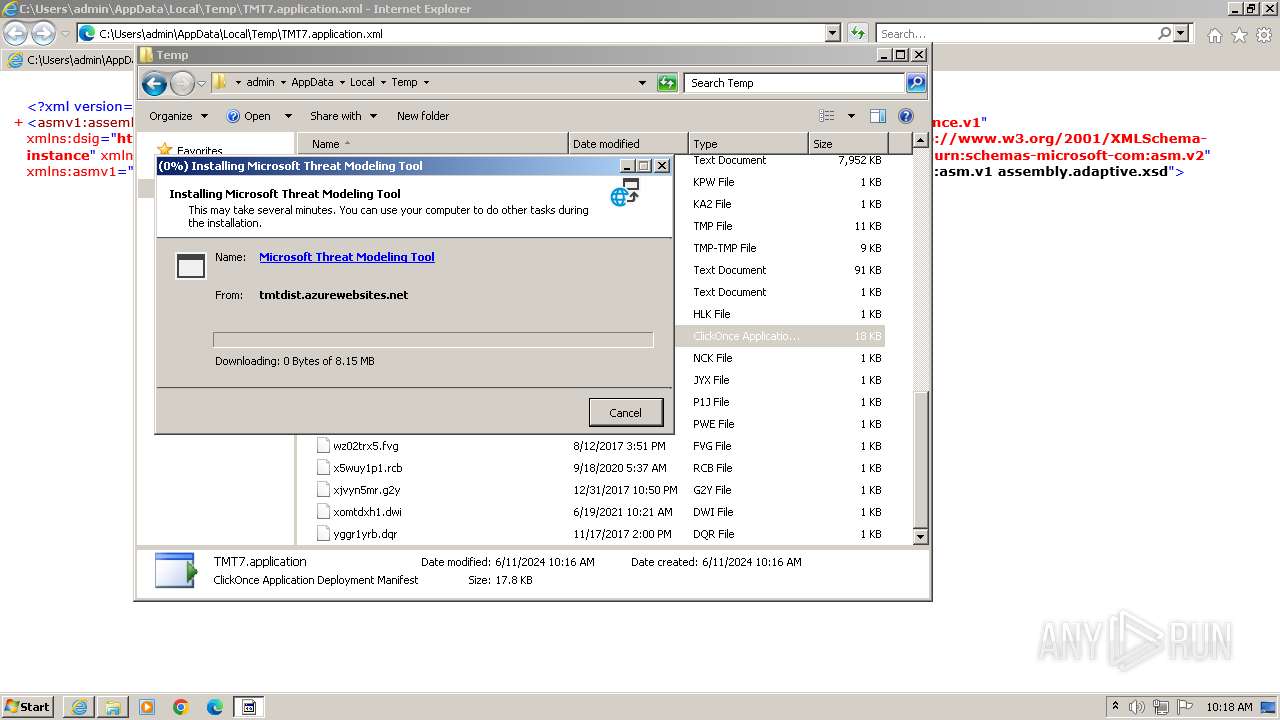Screen dimensions: 1280x720
Task: Open Explorer help icon
Action: click(906, 116)
